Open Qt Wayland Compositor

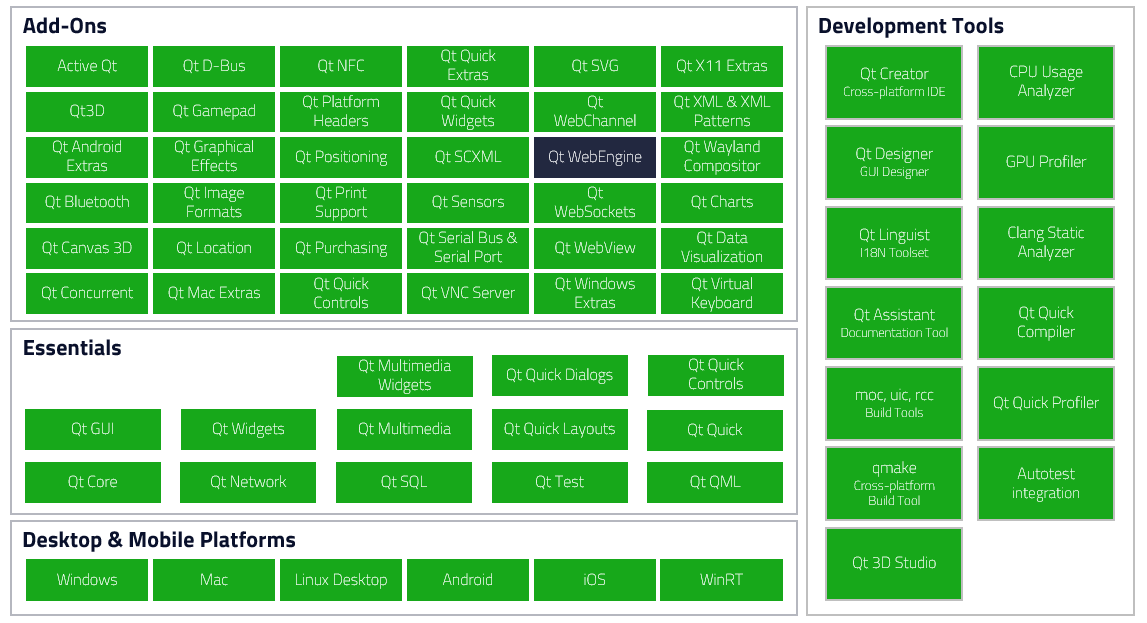(722, 156)
